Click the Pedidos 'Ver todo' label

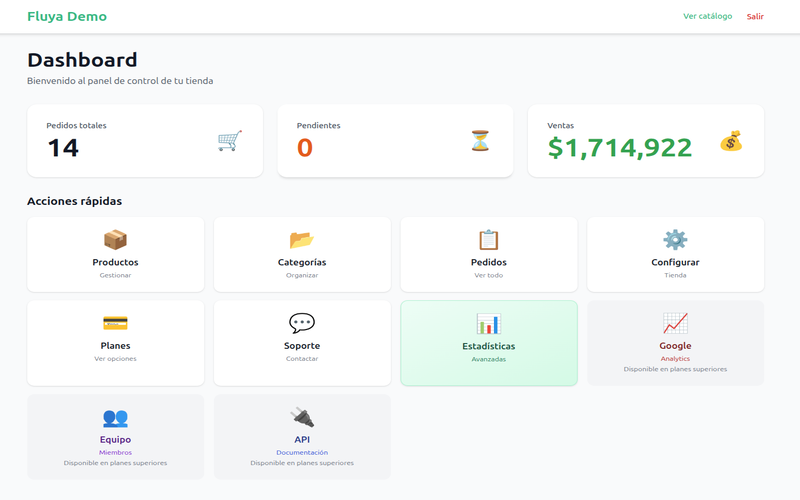488,275
